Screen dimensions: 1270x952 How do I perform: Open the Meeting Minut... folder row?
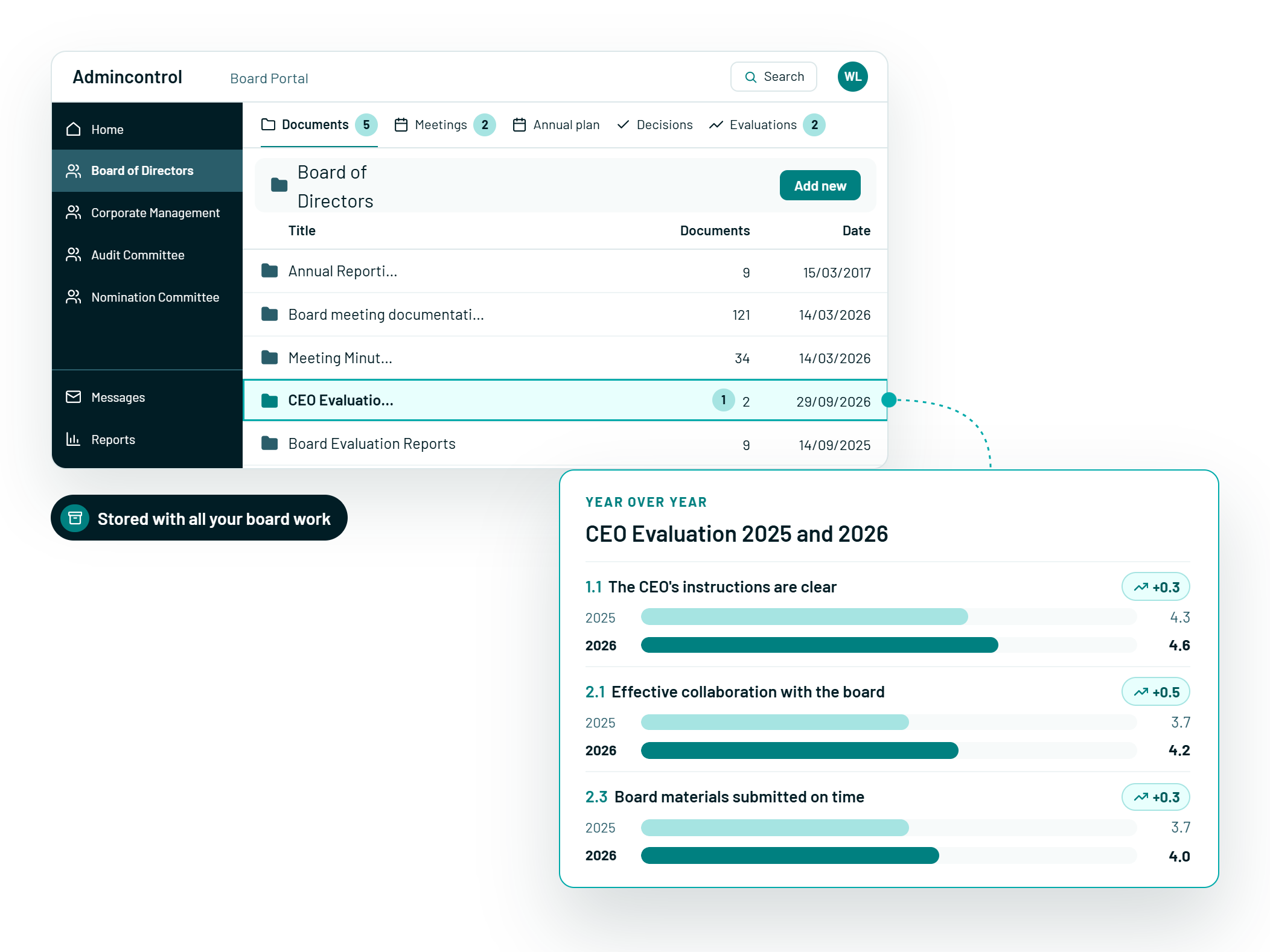click(x=565, y=358)
